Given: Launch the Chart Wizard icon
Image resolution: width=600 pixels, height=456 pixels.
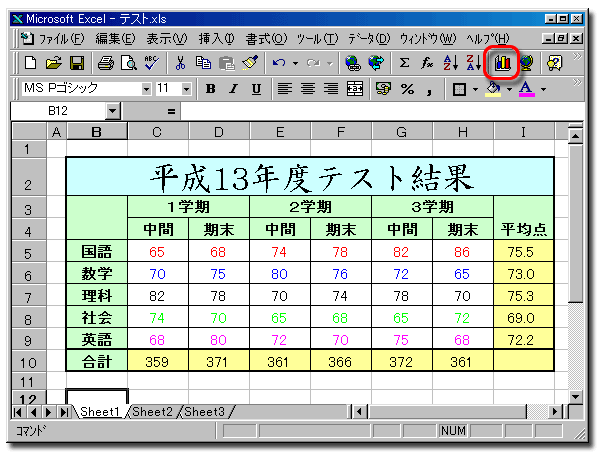Looking at the screenshot, I should click(x=502, y=63).
